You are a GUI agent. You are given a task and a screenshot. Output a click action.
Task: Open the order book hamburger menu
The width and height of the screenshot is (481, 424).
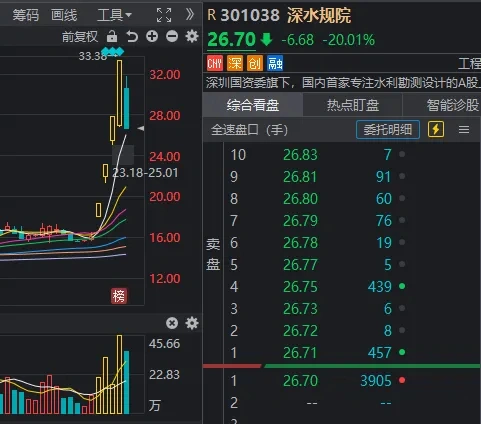click(464, 129)
